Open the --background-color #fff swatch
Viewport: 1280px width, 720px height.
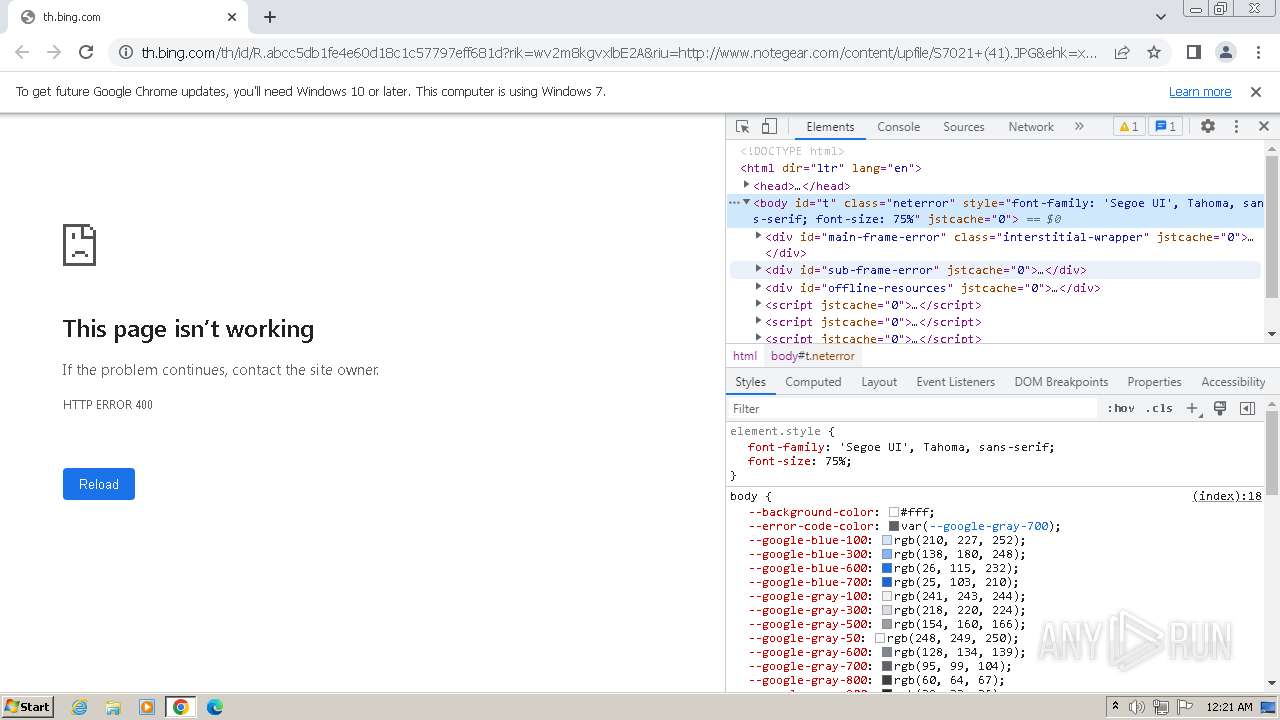[x=894, y=512]
